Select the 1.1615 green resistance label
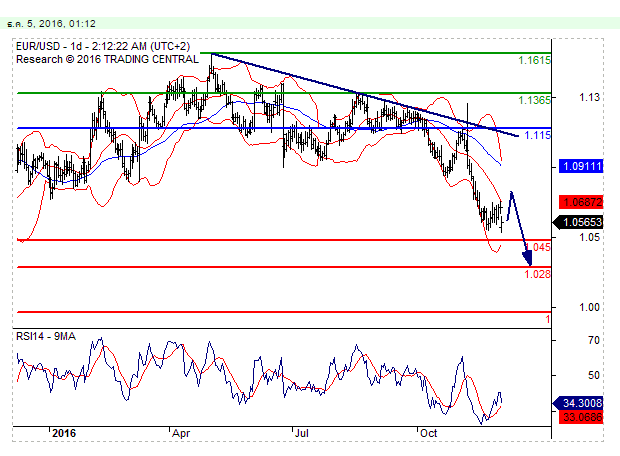The width and height of the screenshot is (620, 456). [534, 61]
